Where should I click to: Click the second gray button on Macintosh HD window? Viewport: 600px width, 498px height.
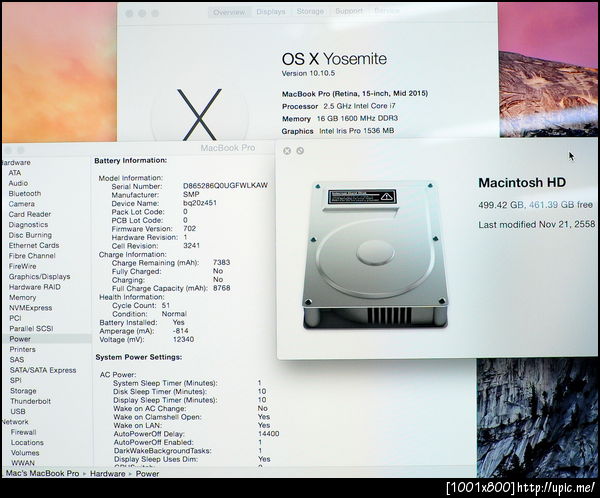point(300,151)
